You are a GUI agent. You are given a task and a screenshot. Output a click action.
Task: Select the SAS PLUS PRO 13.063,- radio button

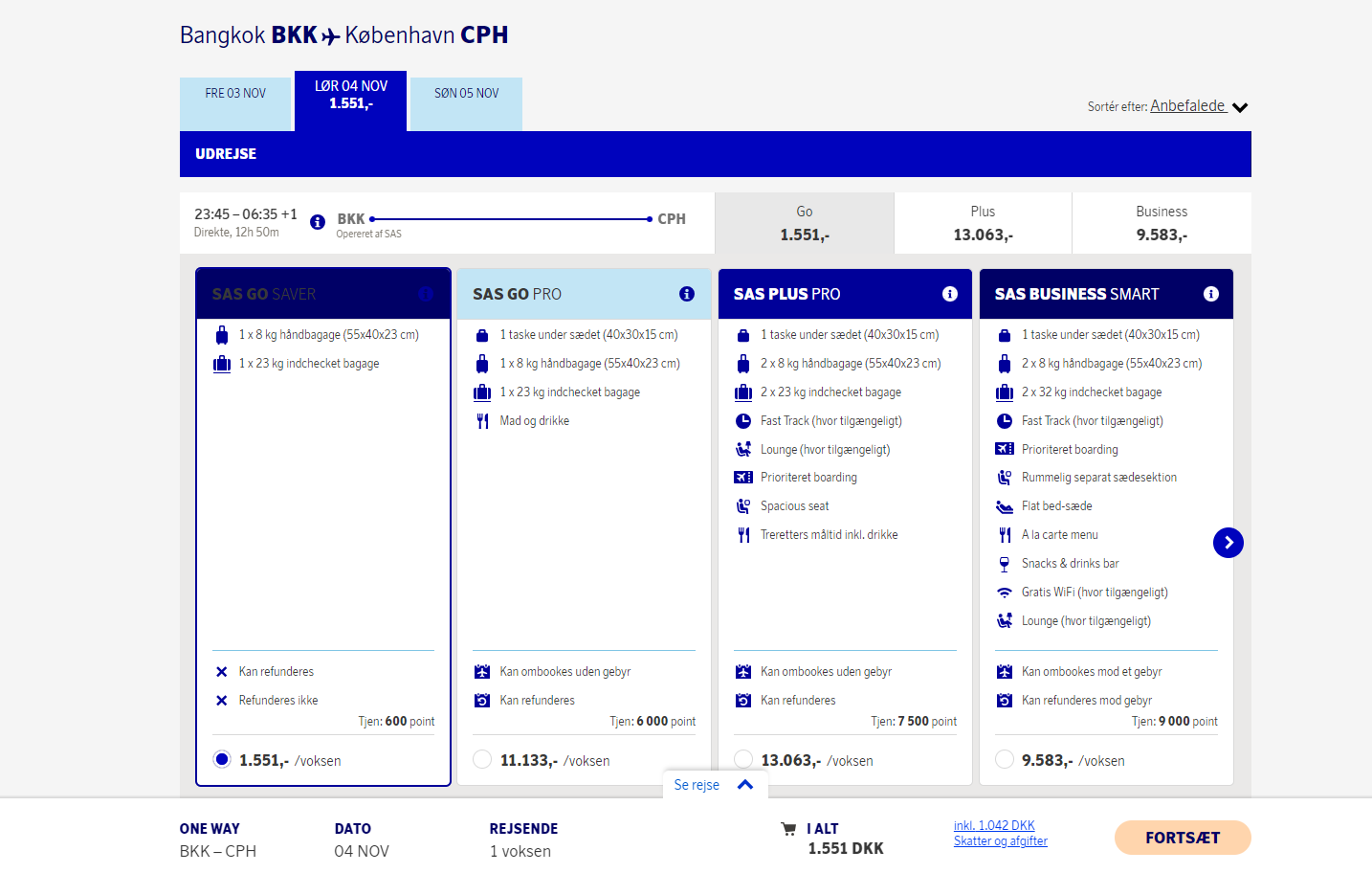pos(743,759)
